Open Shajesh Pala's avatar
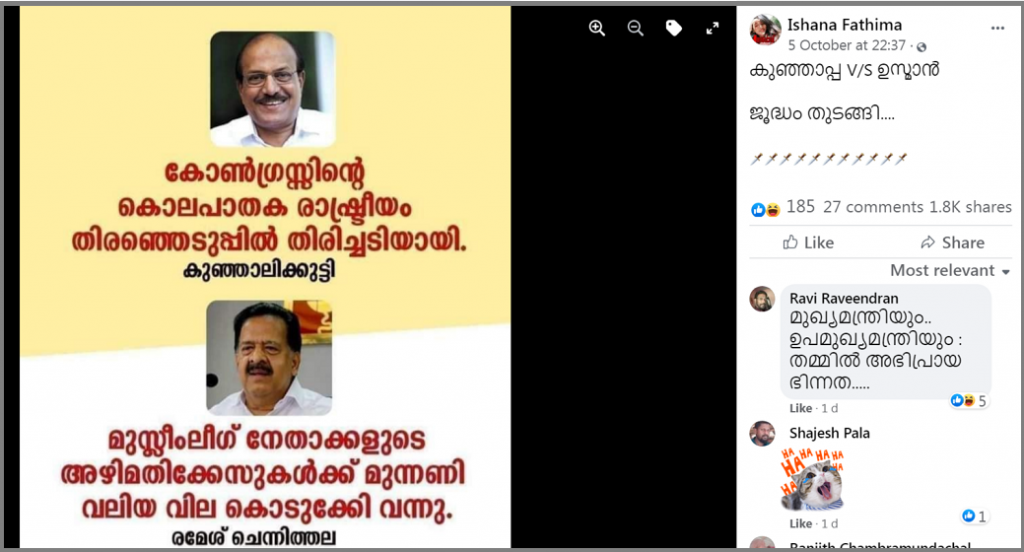Image resolution: width=1024 pixels, height=552 pixels. point(762,434)
